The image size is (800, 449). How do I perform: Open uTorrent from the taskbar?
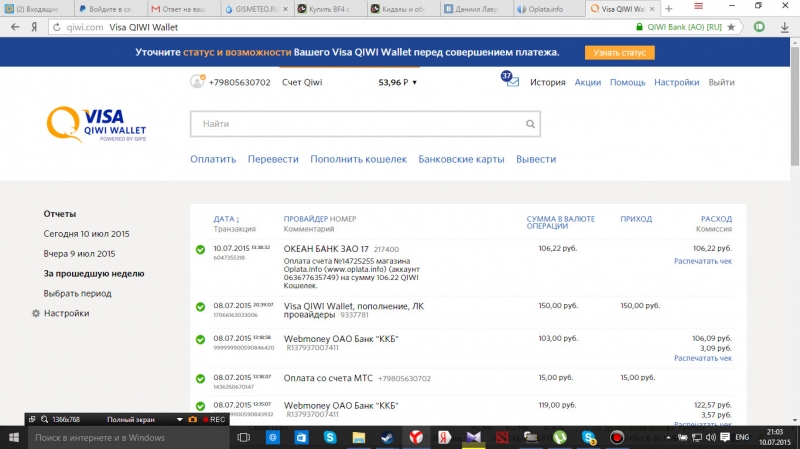click(x=560, y=438)
